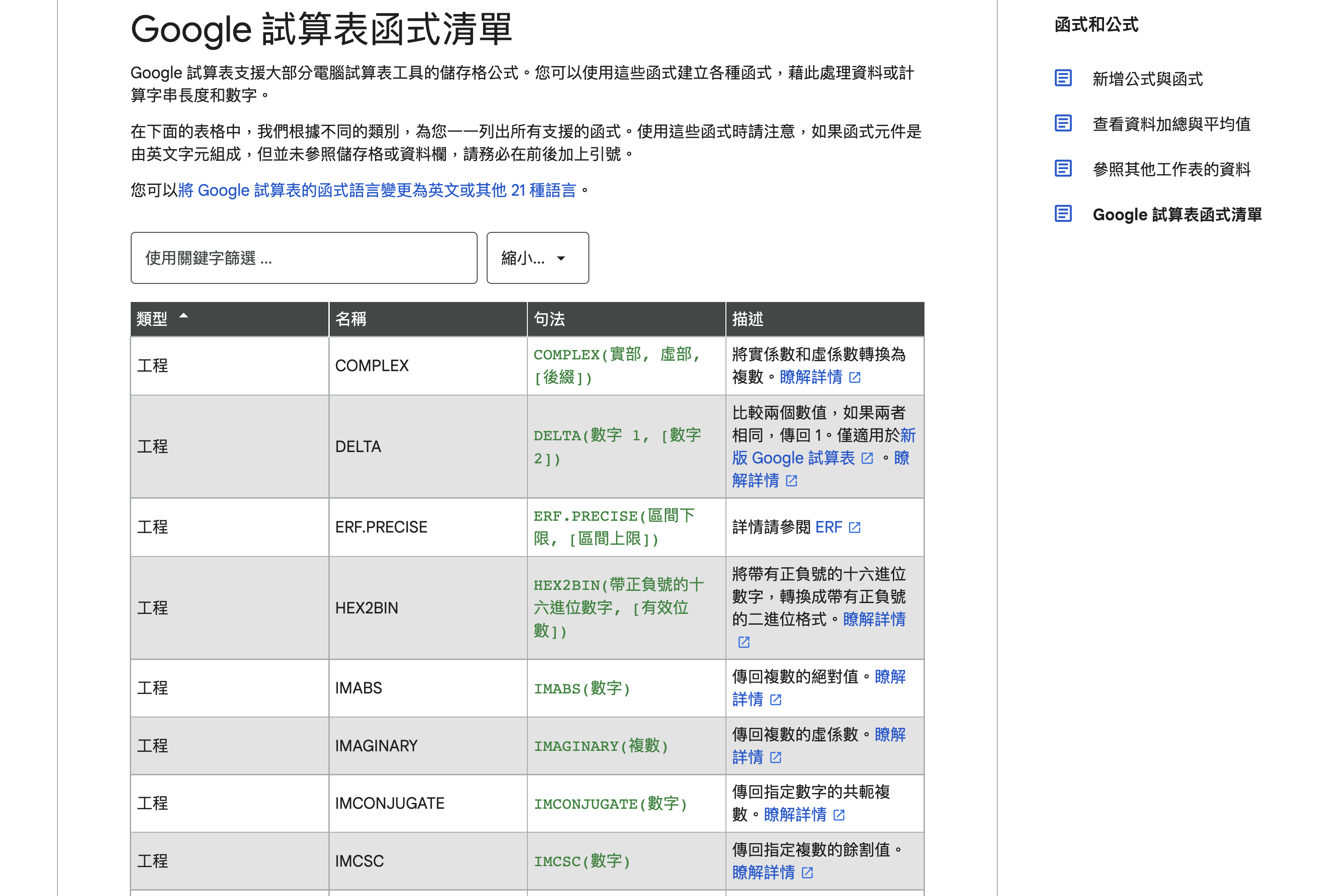Screen dimensions: 1327x896
Task: Click document icon beside 參照其他工作表的資料
Action: 1062,168
